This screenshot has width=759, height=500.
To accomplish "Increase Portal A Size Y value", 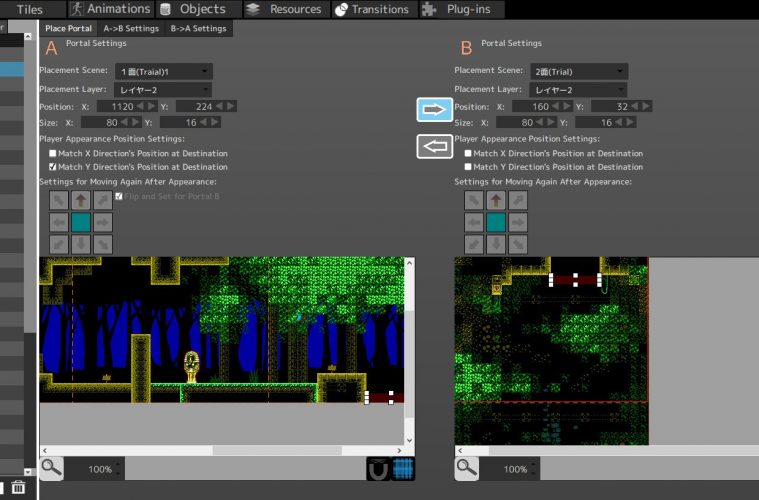I will tap(215, 122).
